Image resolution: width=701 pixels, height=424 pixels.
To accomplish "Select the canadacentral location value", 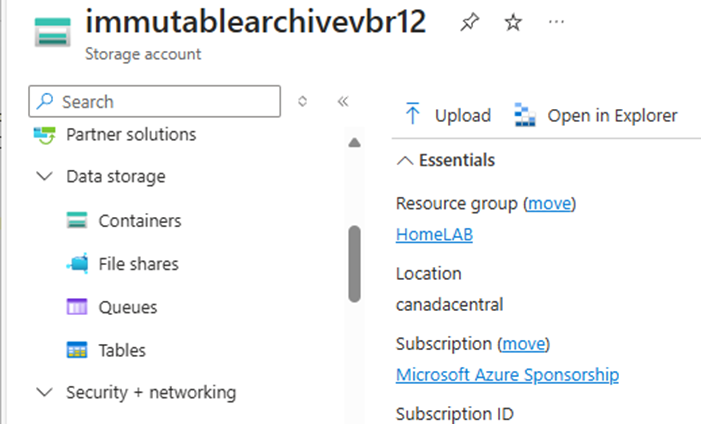I will (x=449, y=305).
